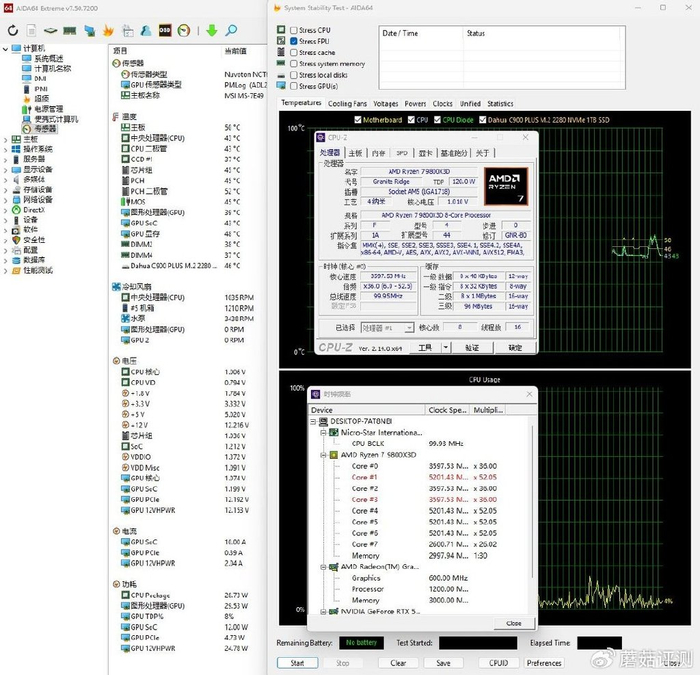Enable the Stress CPU checkbox

click(293, 30)
